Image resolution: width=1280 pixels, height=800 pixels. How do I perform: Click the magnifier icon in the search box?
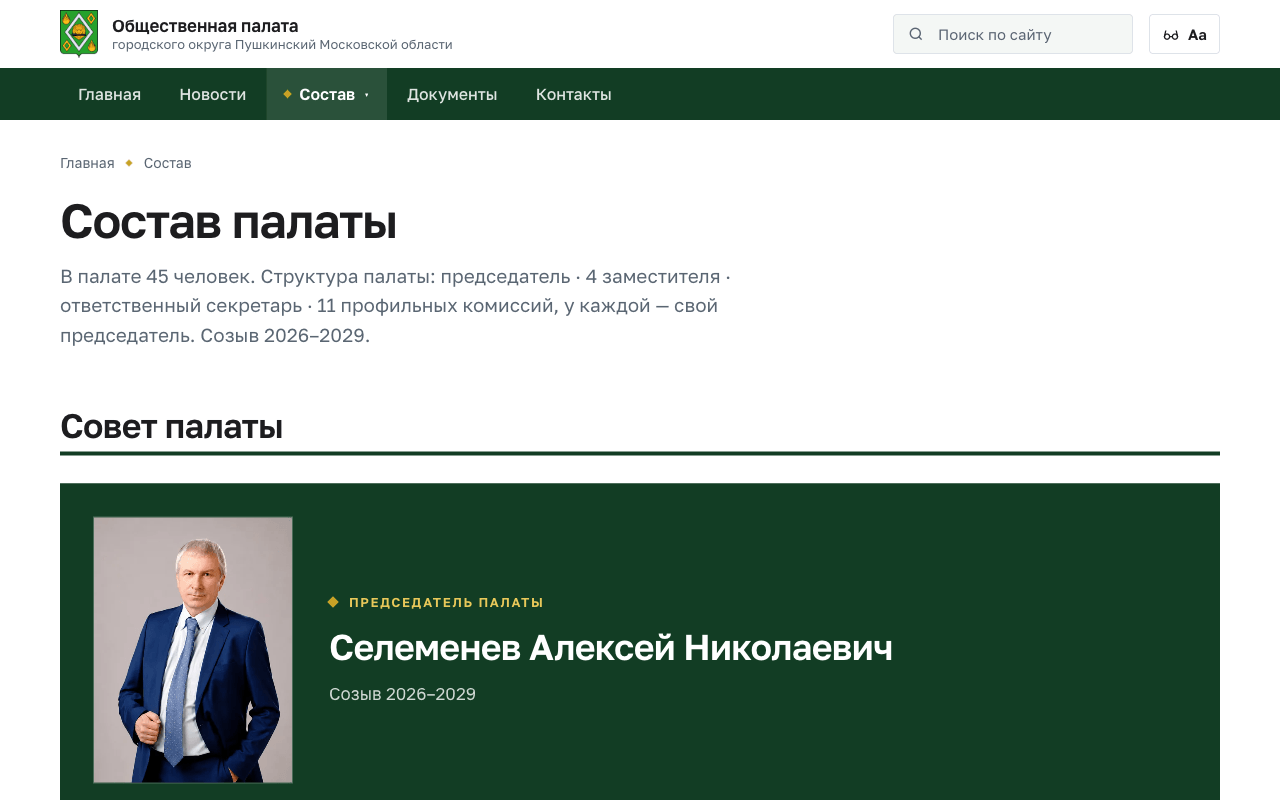click(x=916, y=34)
